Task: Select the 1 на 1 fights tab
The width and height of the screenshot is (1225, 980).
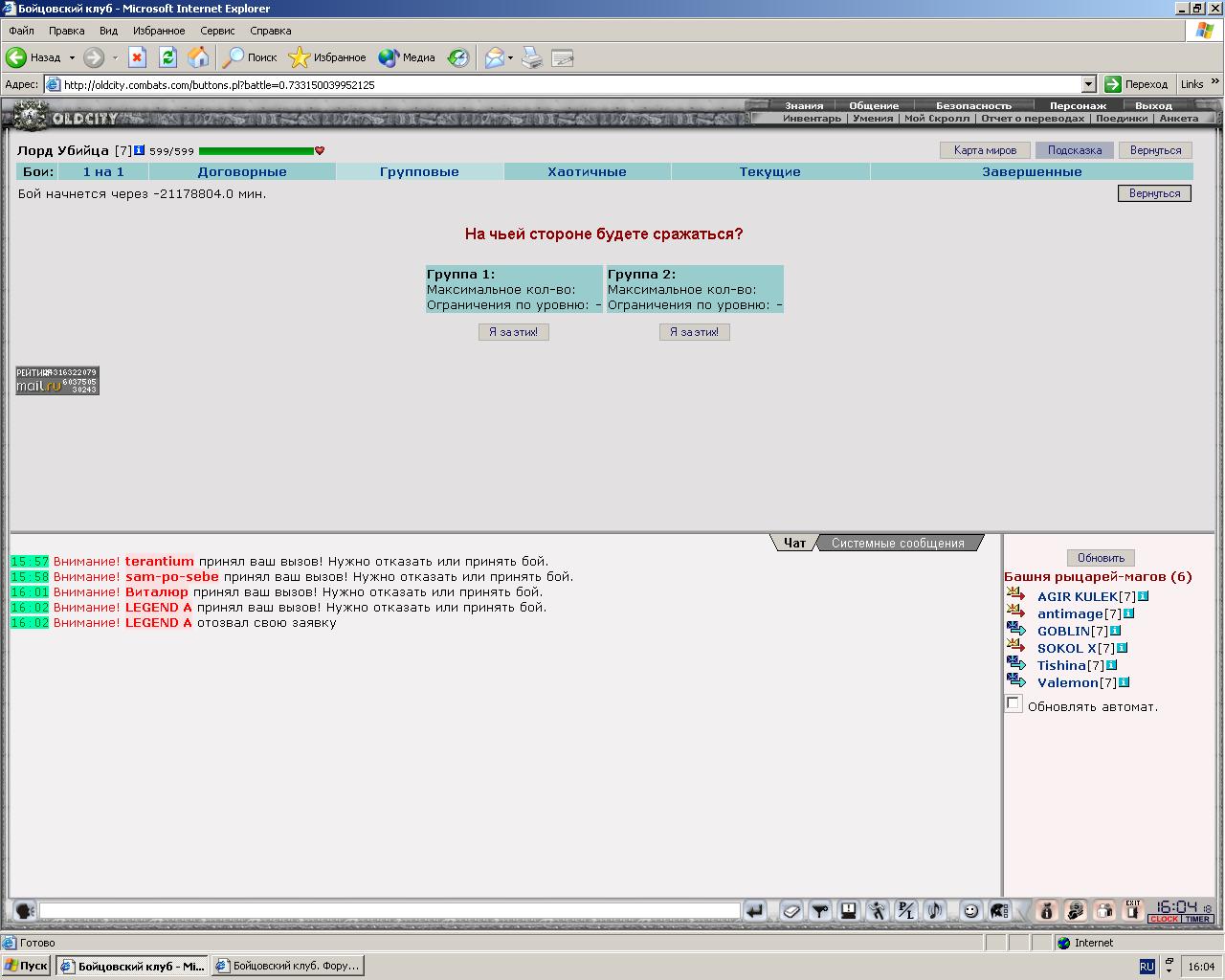Action: (103, 172)
